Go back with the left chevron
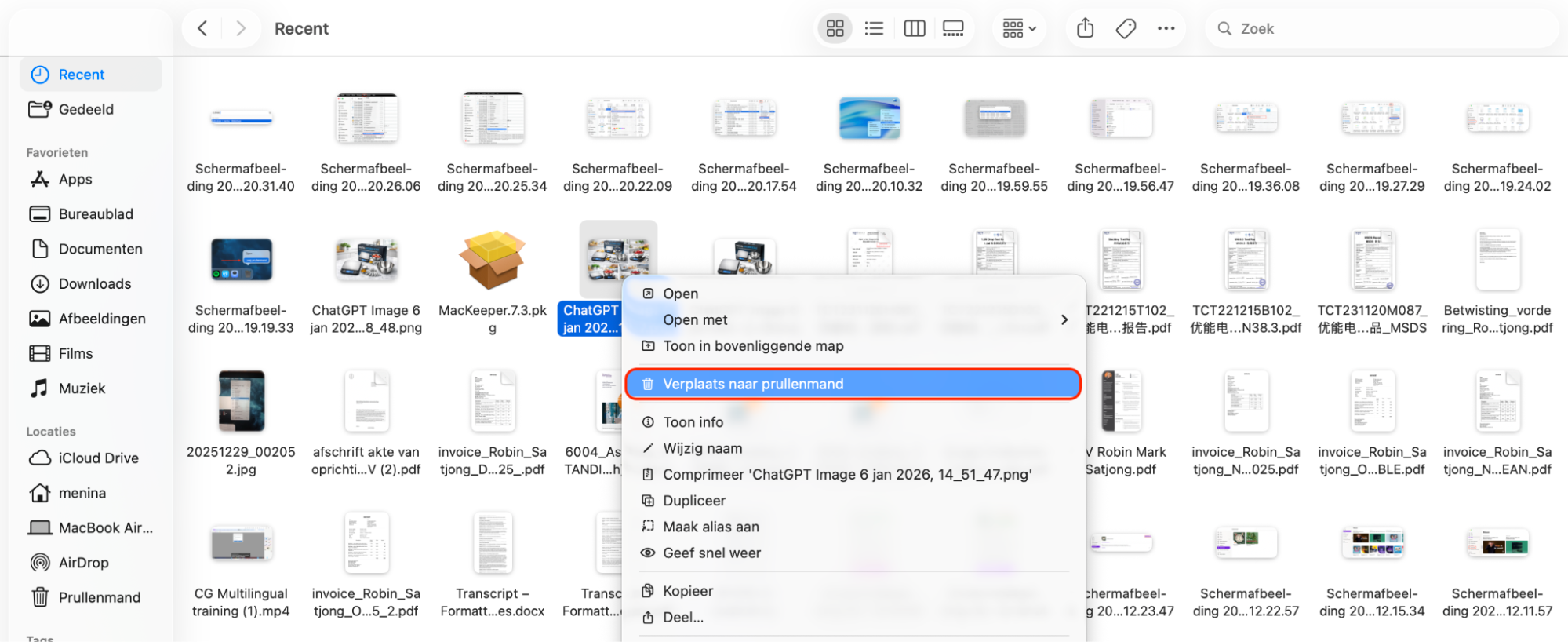The height and width of the screenshot is (642, 1568). (x=202, y=28)
